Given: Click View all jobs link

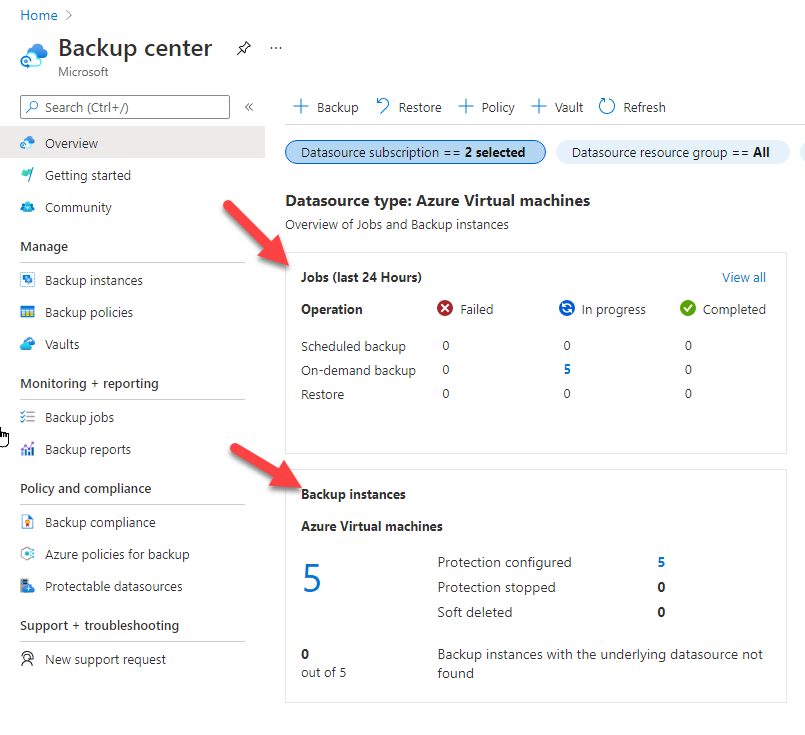Looking at the screenshot, I should coord(743,278).
